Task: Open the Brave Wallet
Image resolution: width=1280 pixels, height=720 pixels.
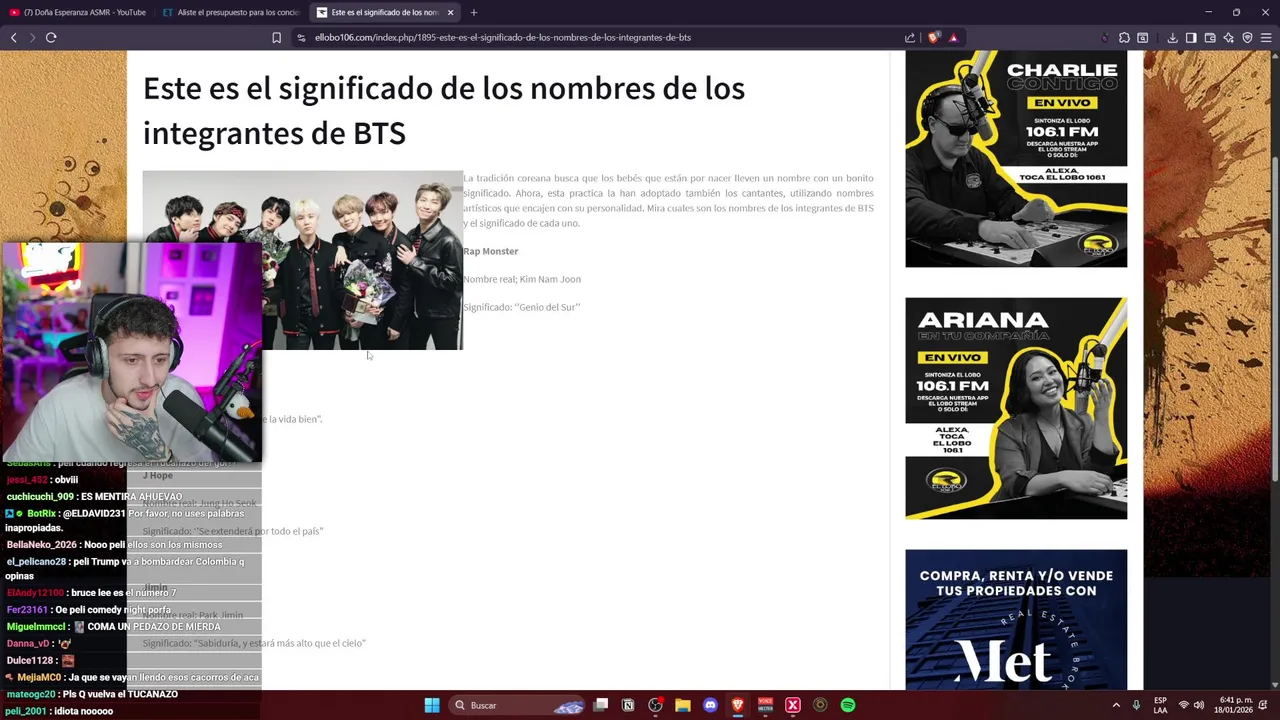Action: (1210, 37)
